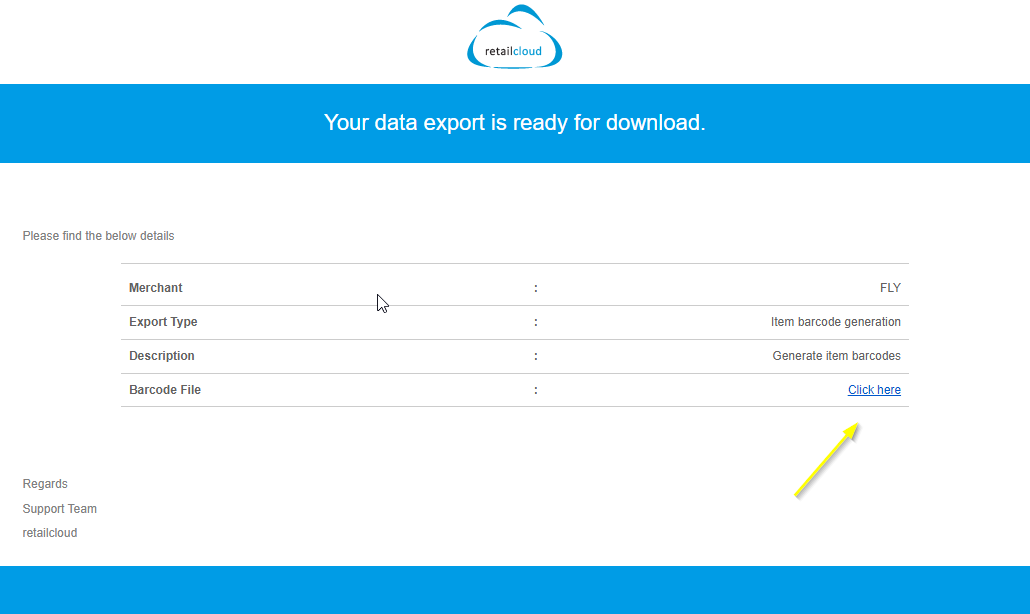Viewport: 1030px width, 614px height.
Task: Click the 'Your data export is ready' heading
Action: (514, 123)
